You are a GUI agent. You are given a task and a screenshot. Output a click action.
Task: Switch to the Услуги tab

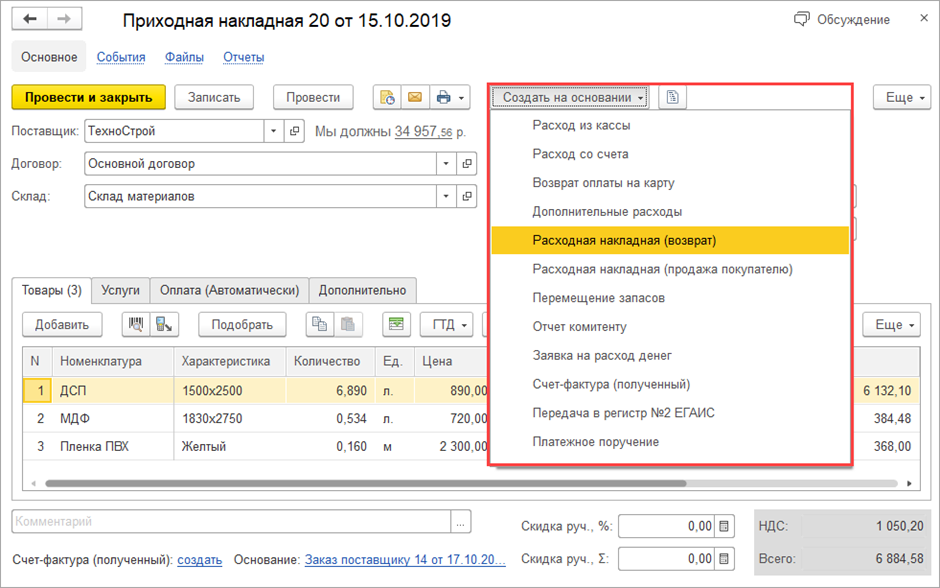[120, 290]
